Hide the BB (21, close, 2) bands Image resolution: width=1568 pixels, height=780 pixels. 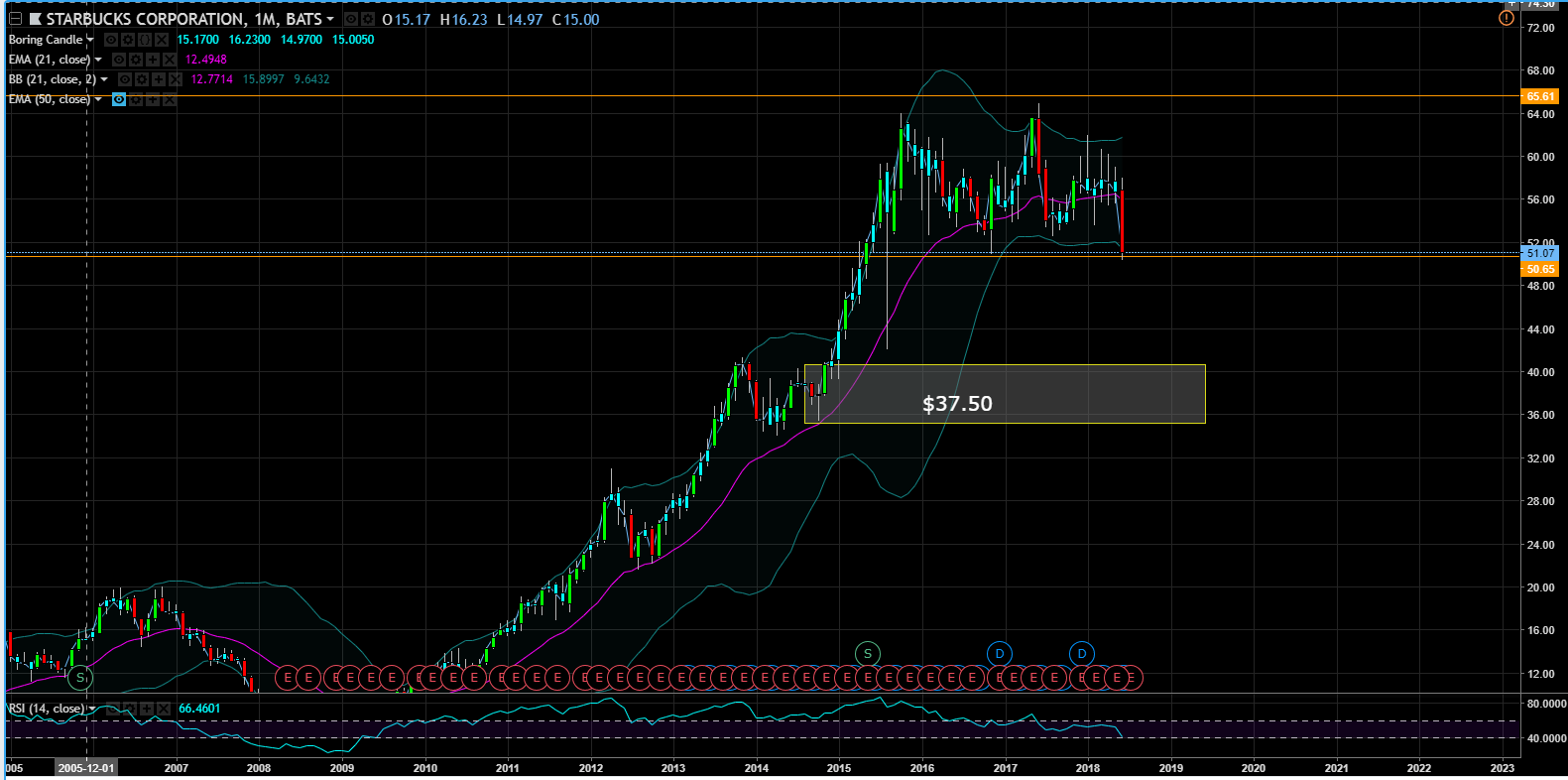click(x=125, y=79)
